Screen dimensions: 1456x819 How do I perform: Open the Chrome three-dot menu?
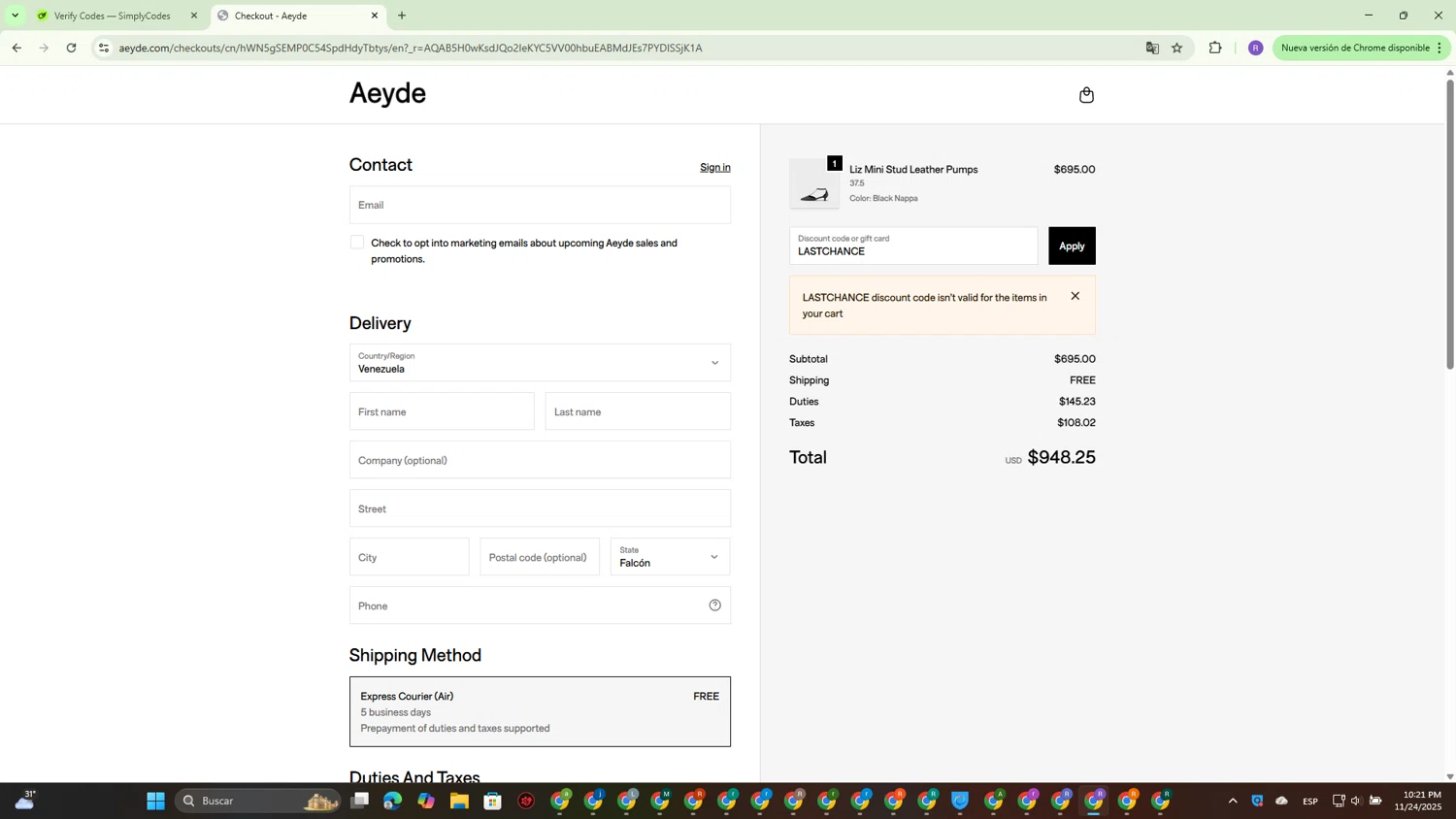pyautogui.click(x=1439, y=48)
